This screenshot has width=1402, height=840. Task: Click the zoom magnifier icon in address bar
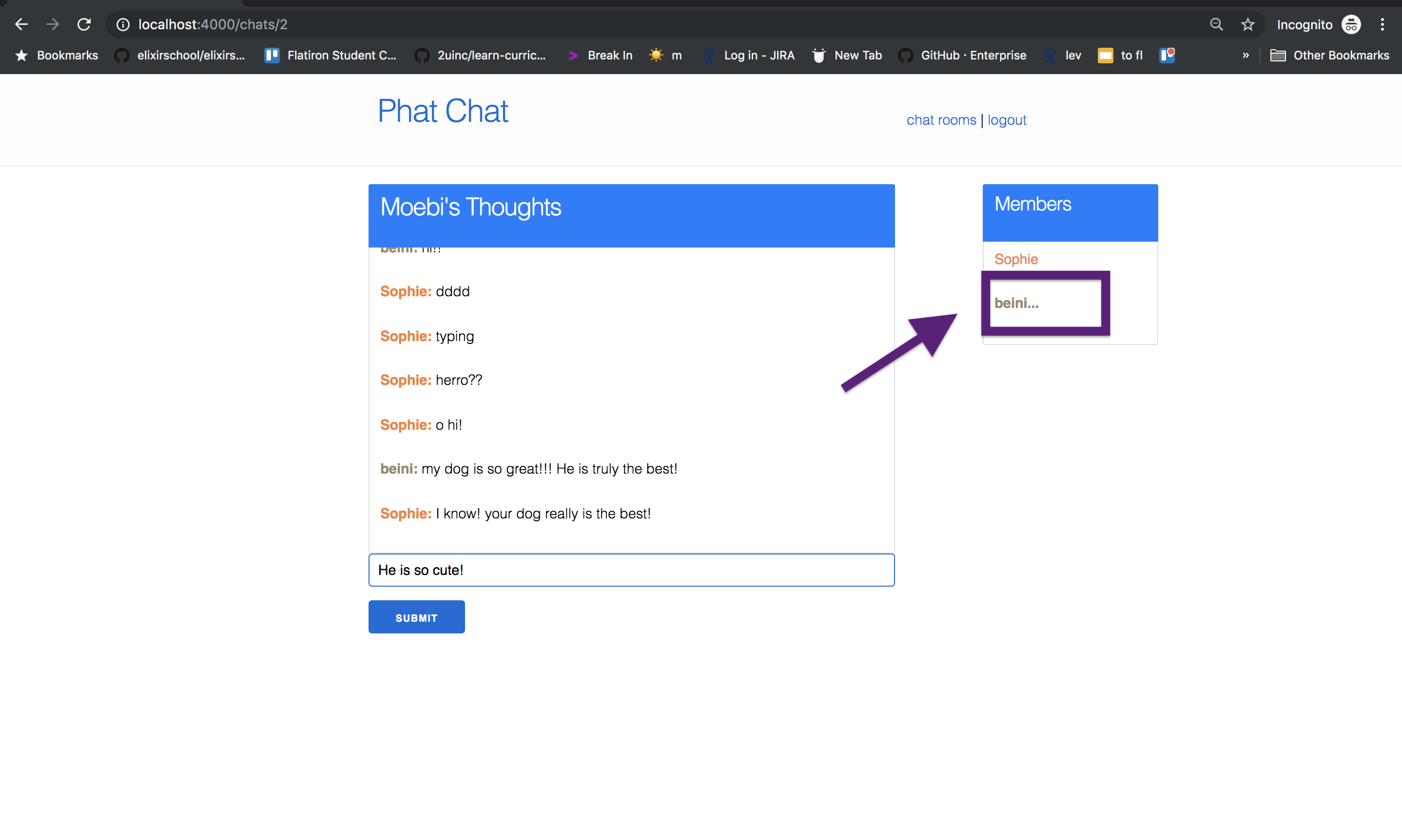pyautogui.click(x=1216, y=24)
